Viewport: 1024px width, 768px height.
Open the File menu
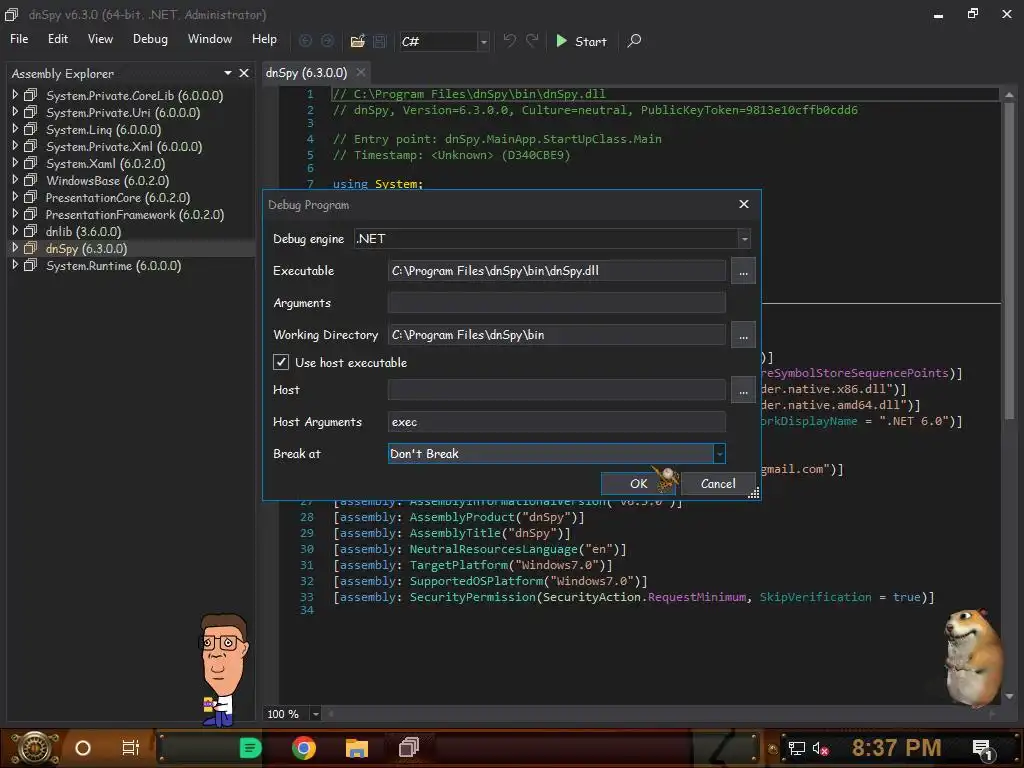click(19, 39)
